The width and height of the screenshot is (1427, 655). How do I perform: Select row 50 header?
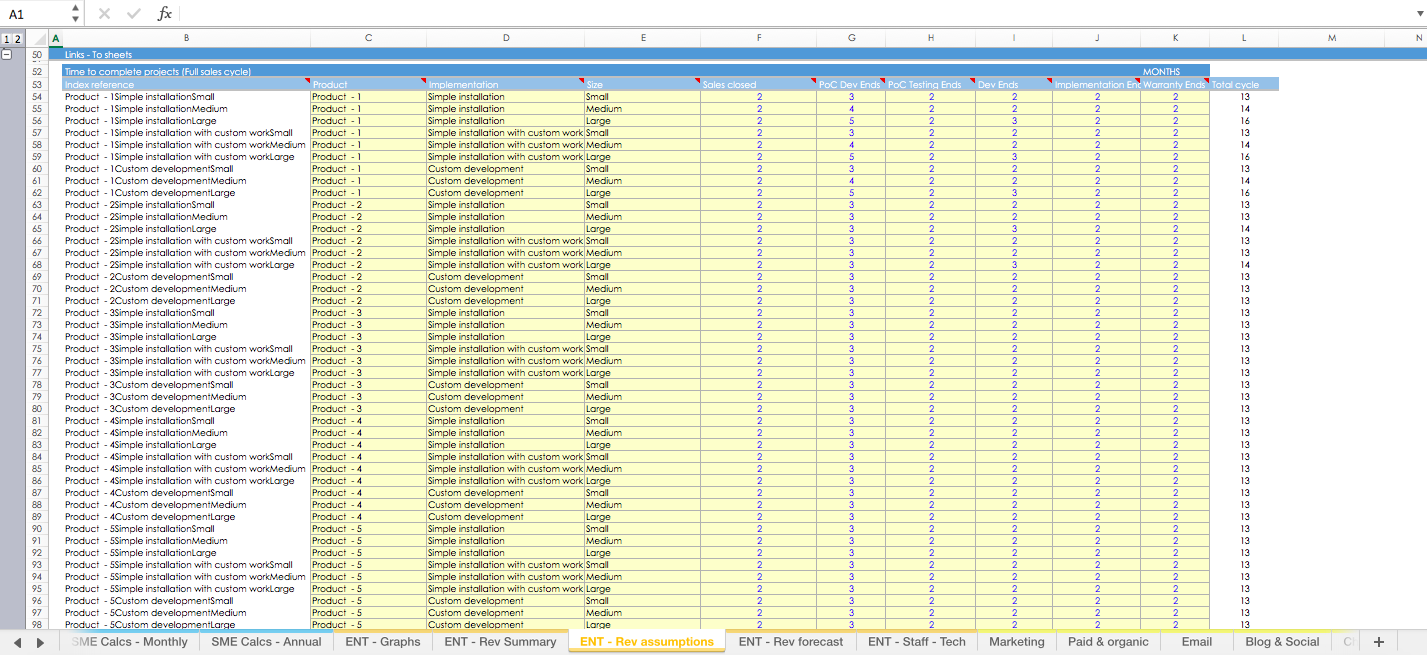37,55
